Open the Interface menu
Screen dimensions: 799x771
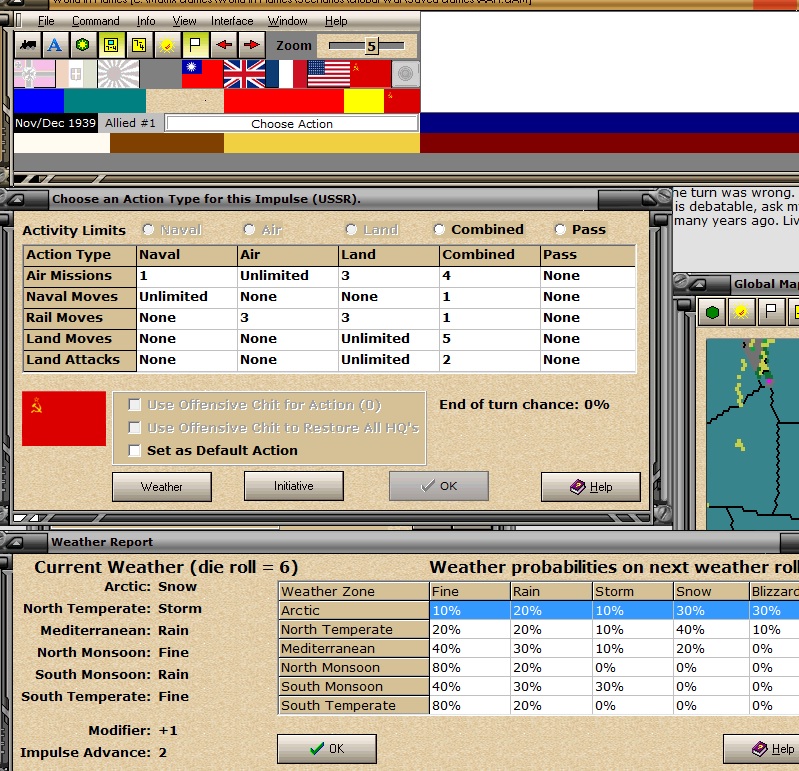[x=232, y=21]
